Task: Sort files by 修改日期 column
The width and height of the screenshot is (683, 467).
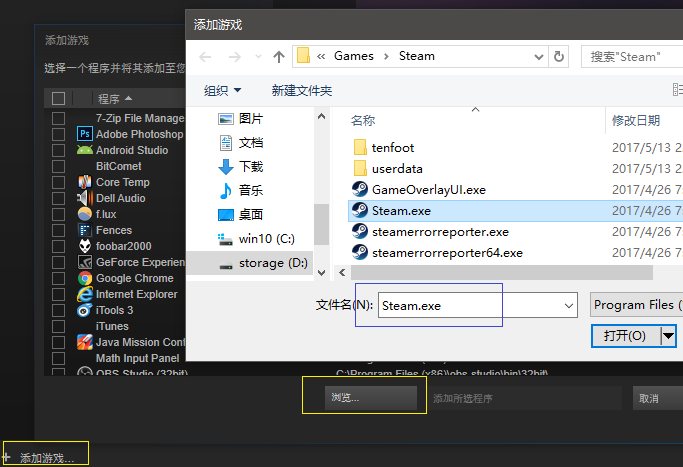Action: coord(636,121)
